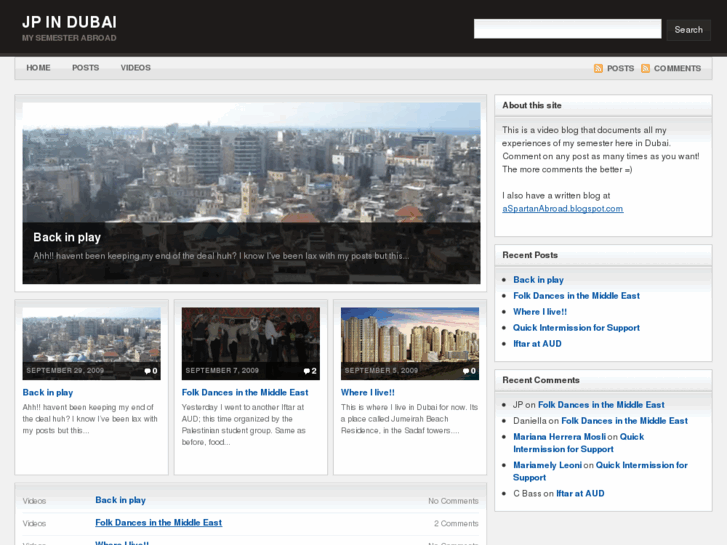
Task: Open Folk Dances in the Middle East card title
Action: (x=245, y=392)
